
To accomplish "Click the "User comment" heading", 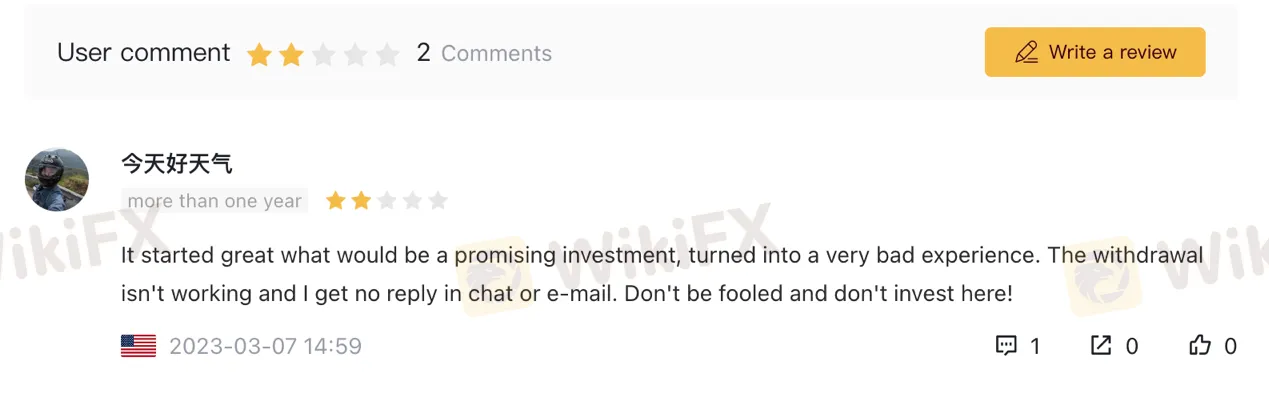I will [144, 53].
